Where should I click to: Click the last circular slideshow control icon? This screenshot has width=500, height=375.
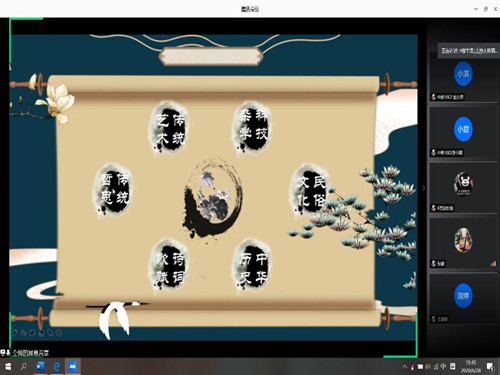[59, 332]
